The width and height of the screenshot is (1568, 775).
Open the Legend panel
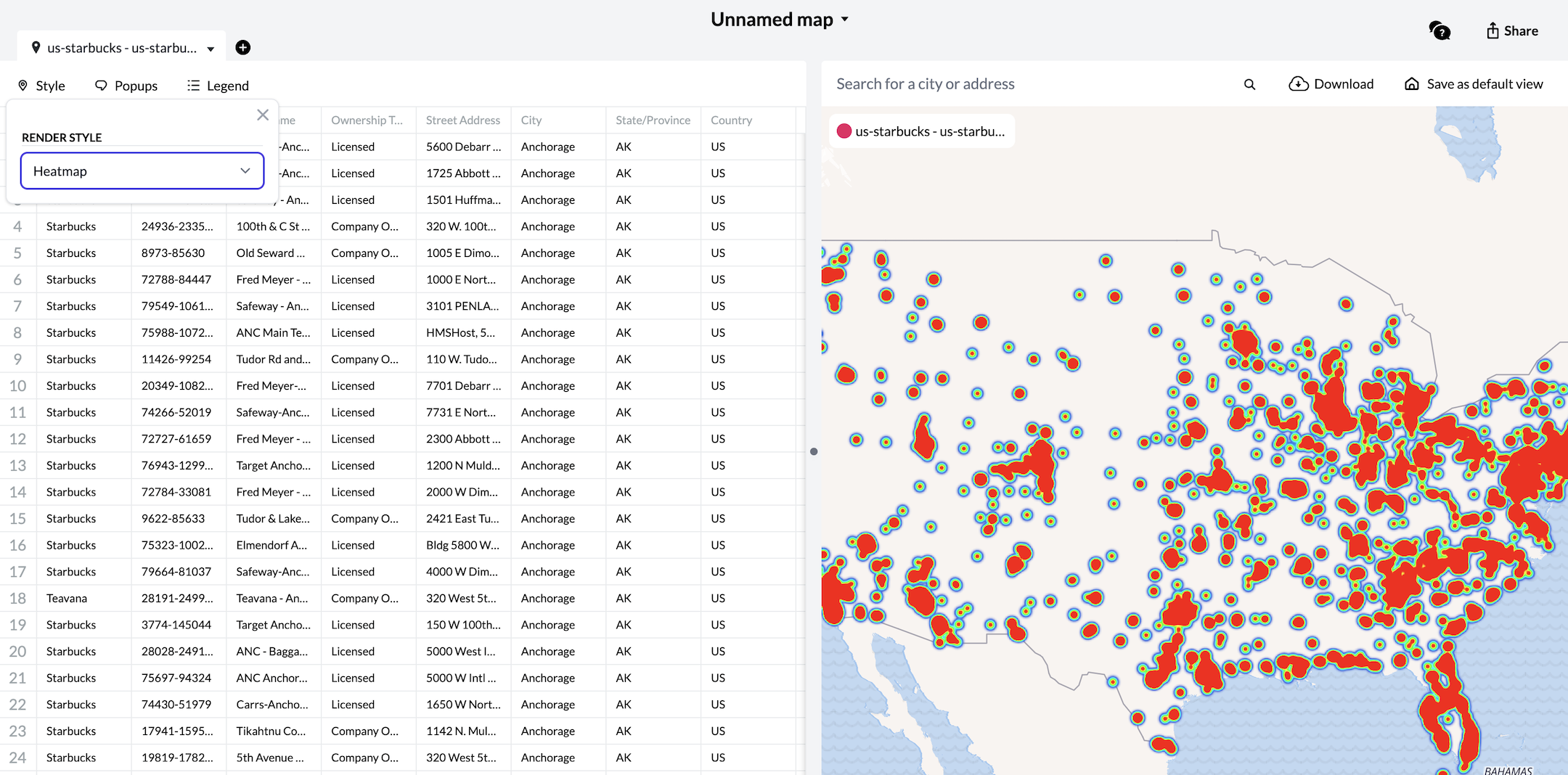[x=217, y=85]
